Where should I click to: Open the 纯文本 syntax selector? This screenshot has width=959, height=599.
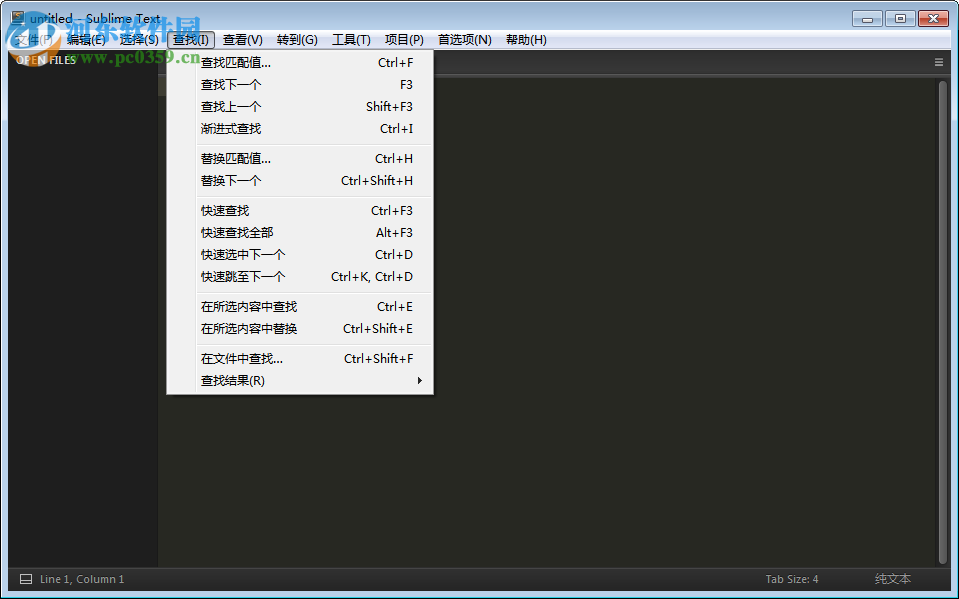point(891,578)
